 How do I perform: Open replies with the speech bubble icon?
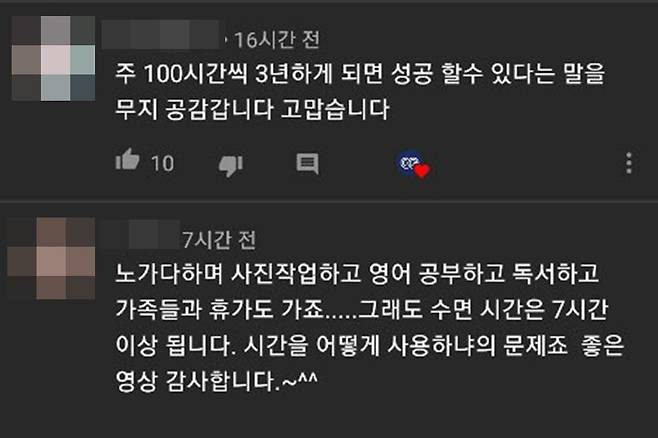(307, 164)
